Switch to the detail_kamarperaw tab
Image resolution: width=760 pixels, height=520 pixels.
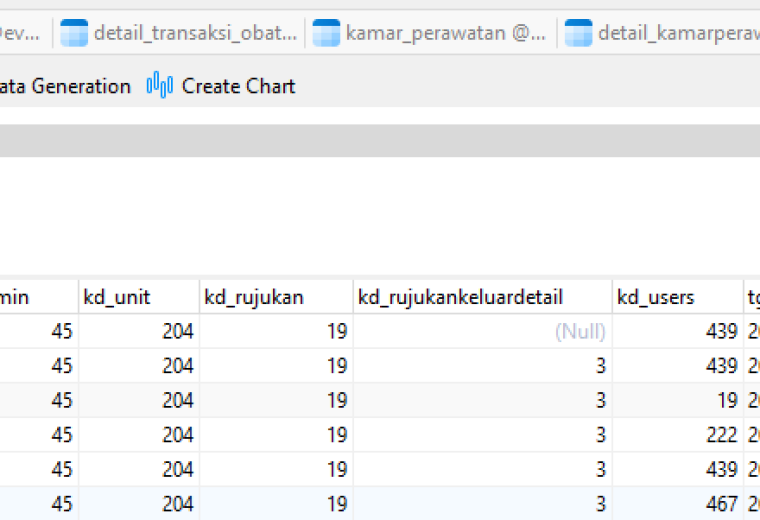659,33
